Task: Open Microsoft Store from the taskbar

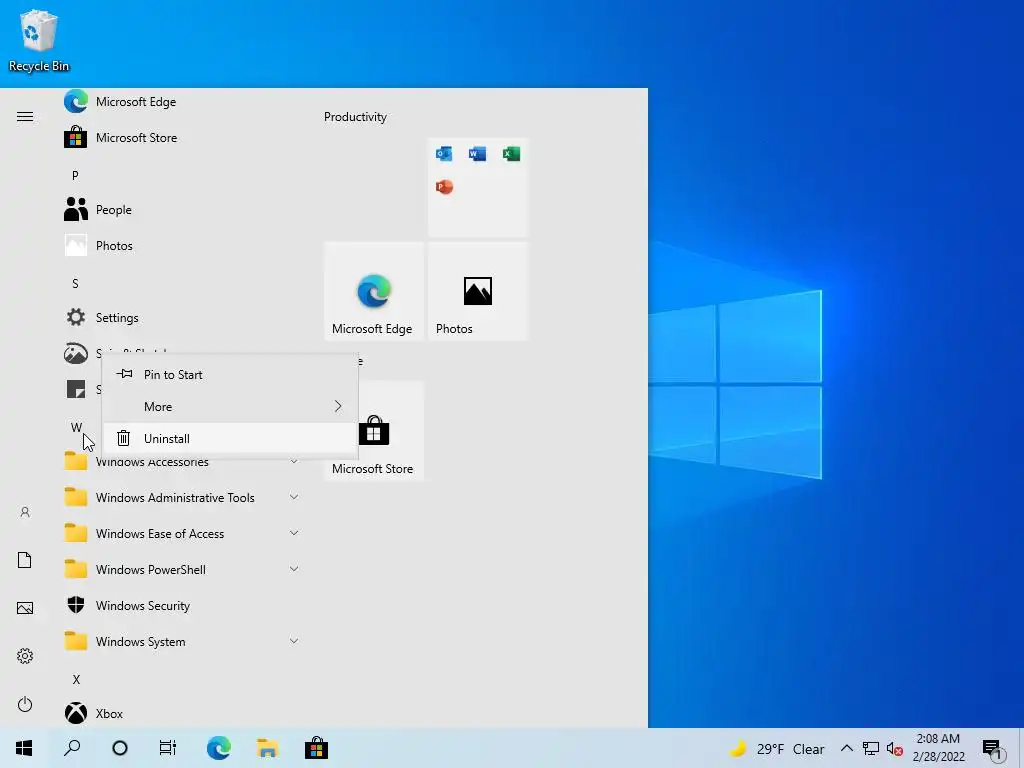Action: tap(316, 748)
